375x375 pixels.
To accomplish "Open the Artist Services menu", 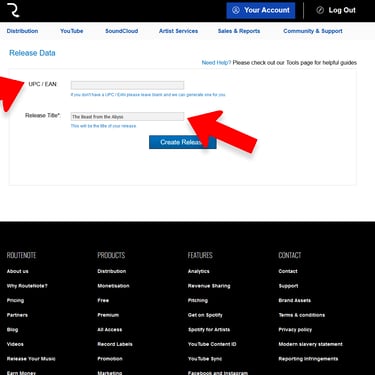I will pyautogui.click(x=178, y=31).
